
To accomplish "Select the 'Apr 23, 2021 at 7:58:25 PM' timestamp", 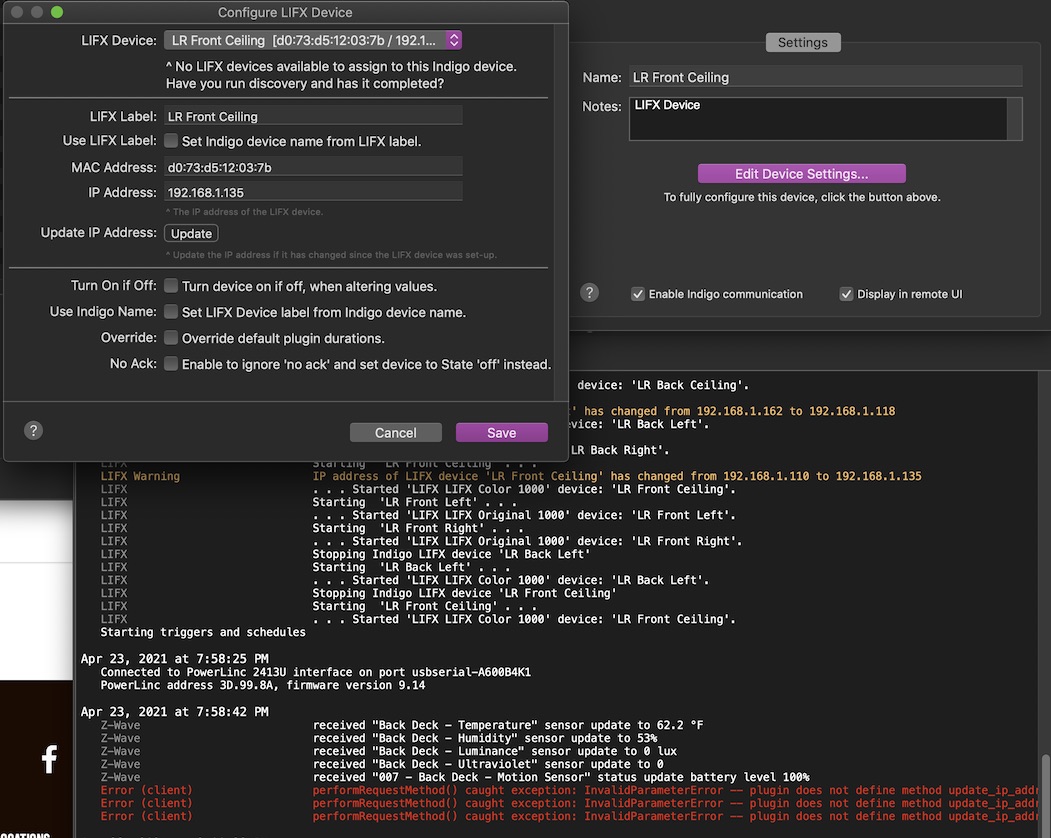I will coord(174,659).
